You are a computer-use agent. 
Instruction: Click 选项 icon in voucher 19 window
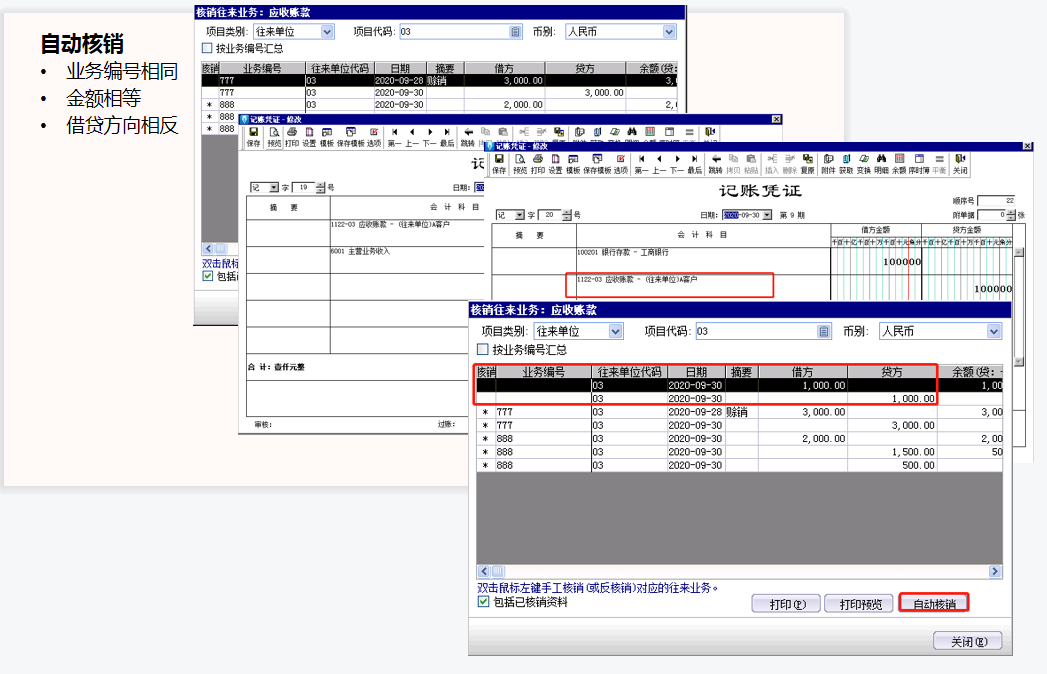pos(374,137)
